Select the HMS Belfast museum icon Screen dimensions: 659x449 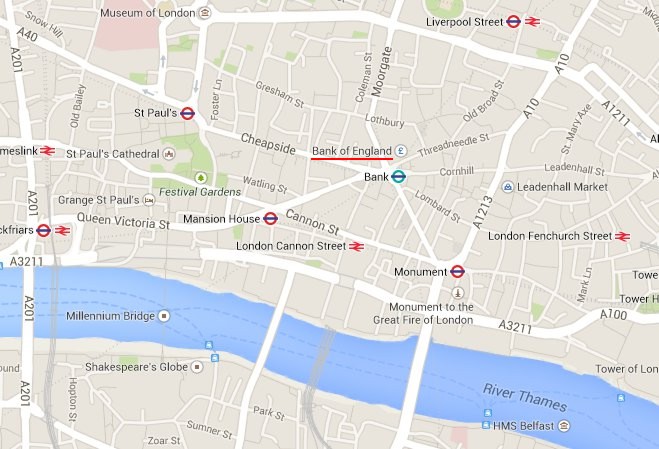564,426
